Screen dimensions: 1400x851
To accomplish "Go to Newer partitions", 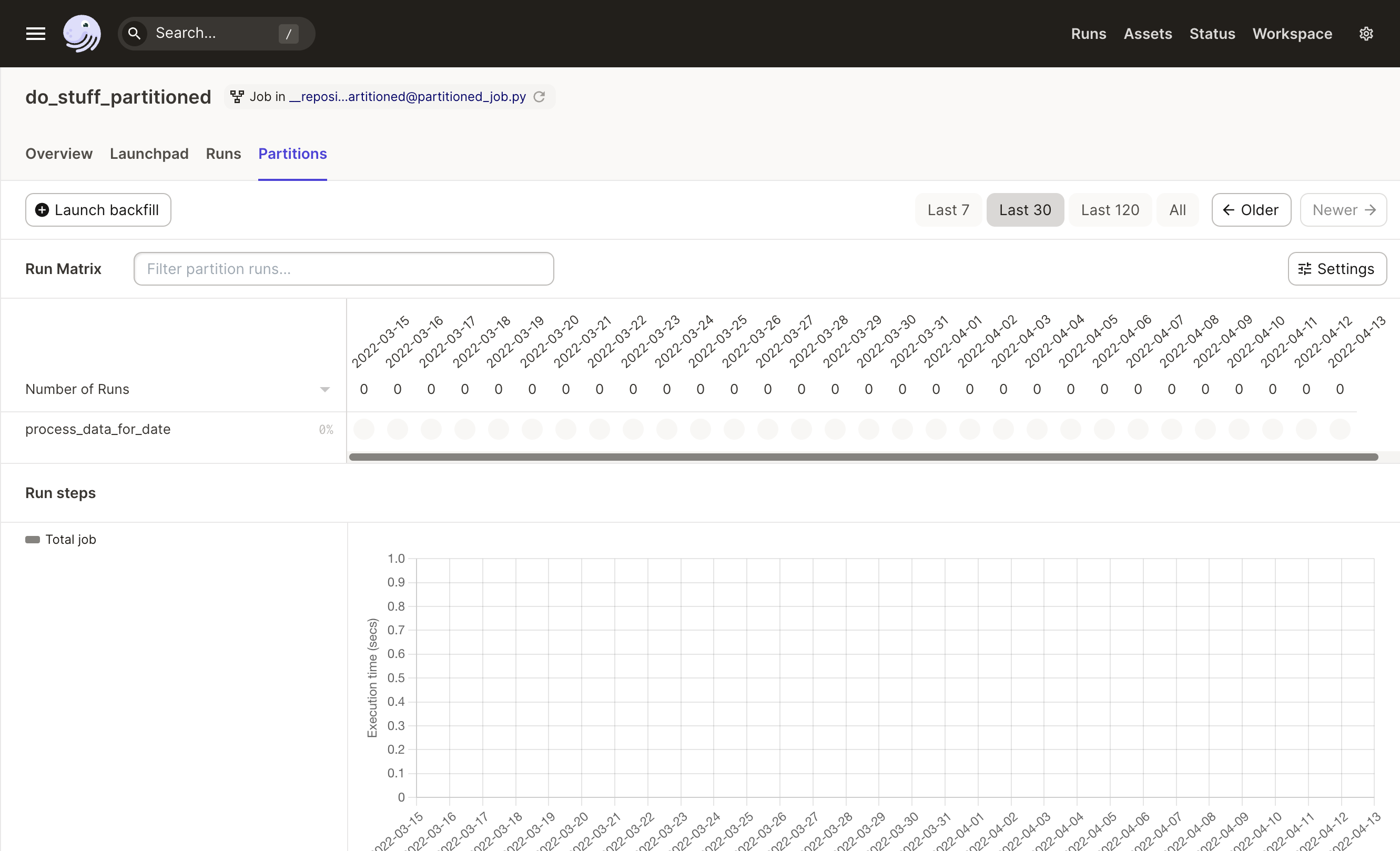I will click(x=1343, y=210).
